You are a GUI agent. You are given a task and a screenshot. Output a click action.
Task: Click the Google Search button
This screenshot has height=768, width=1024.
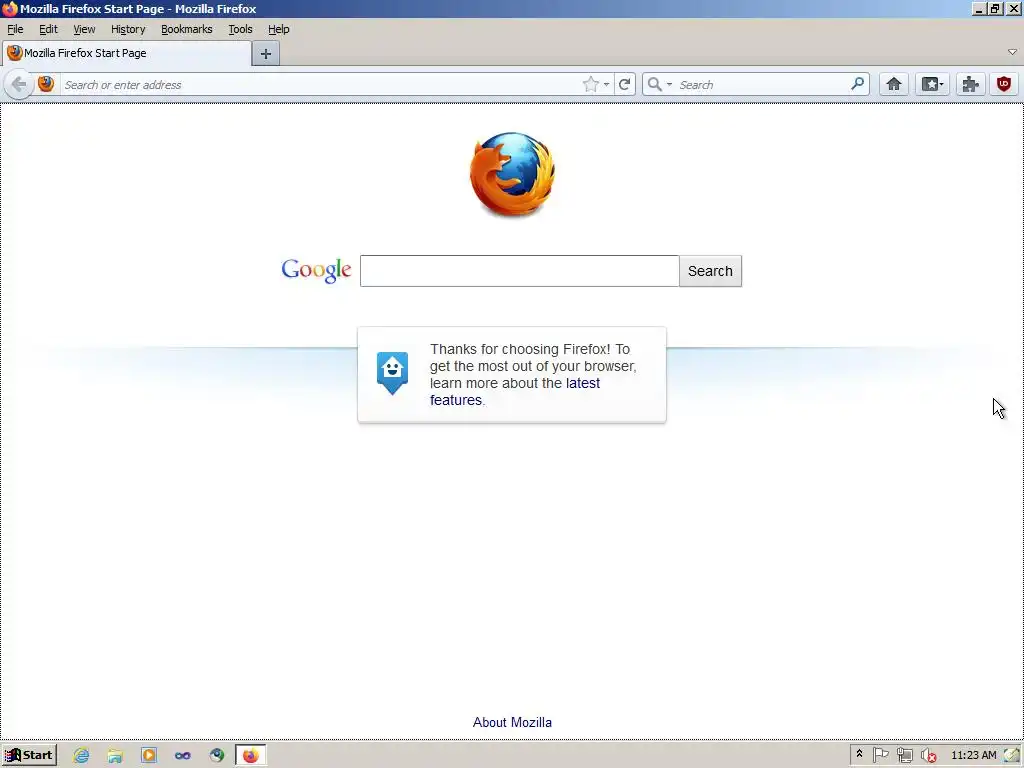tap(710, 271)
